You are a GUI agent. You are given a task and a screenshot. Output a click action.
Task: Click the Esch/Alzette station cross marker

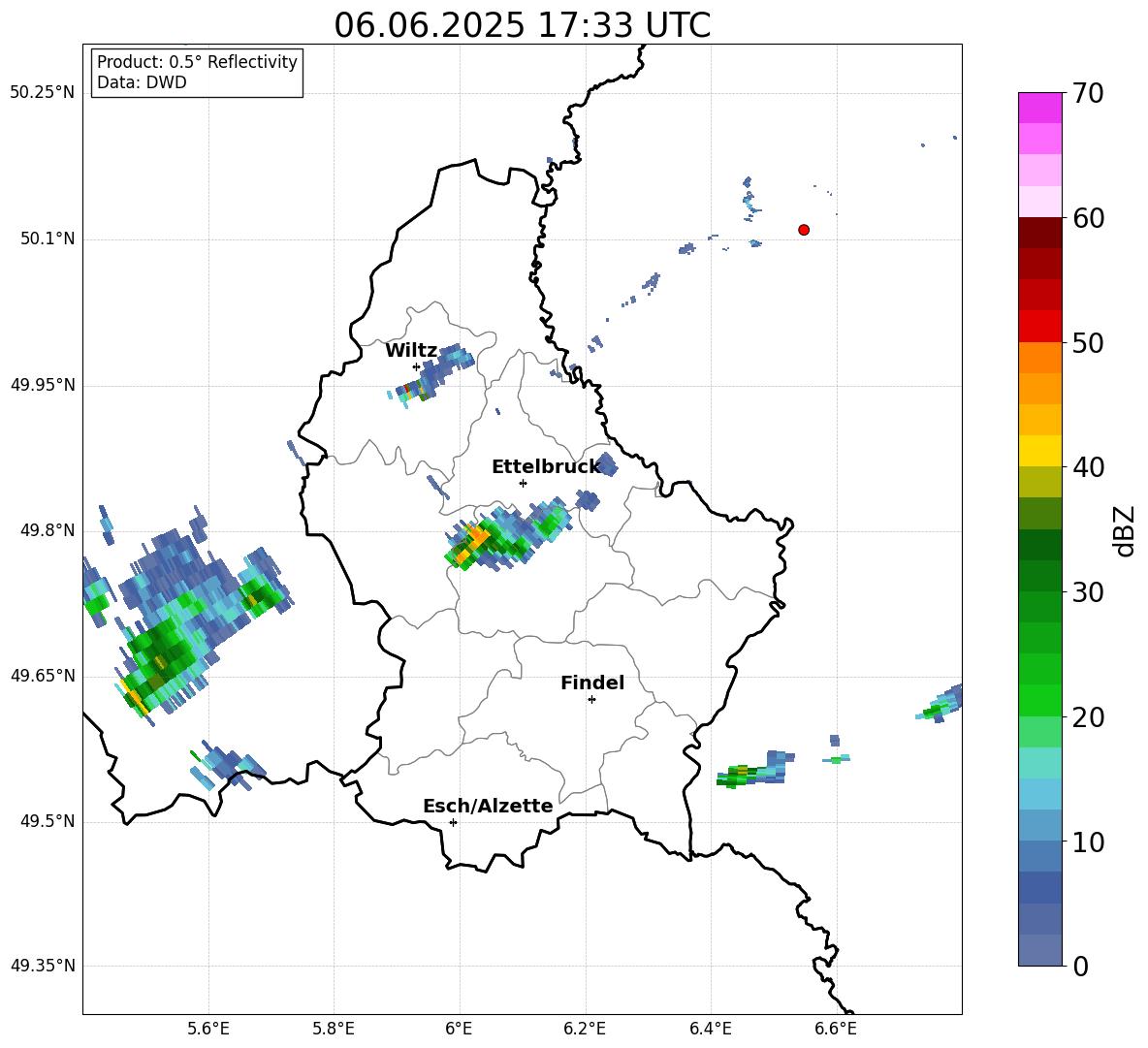[x=453, y=822]
